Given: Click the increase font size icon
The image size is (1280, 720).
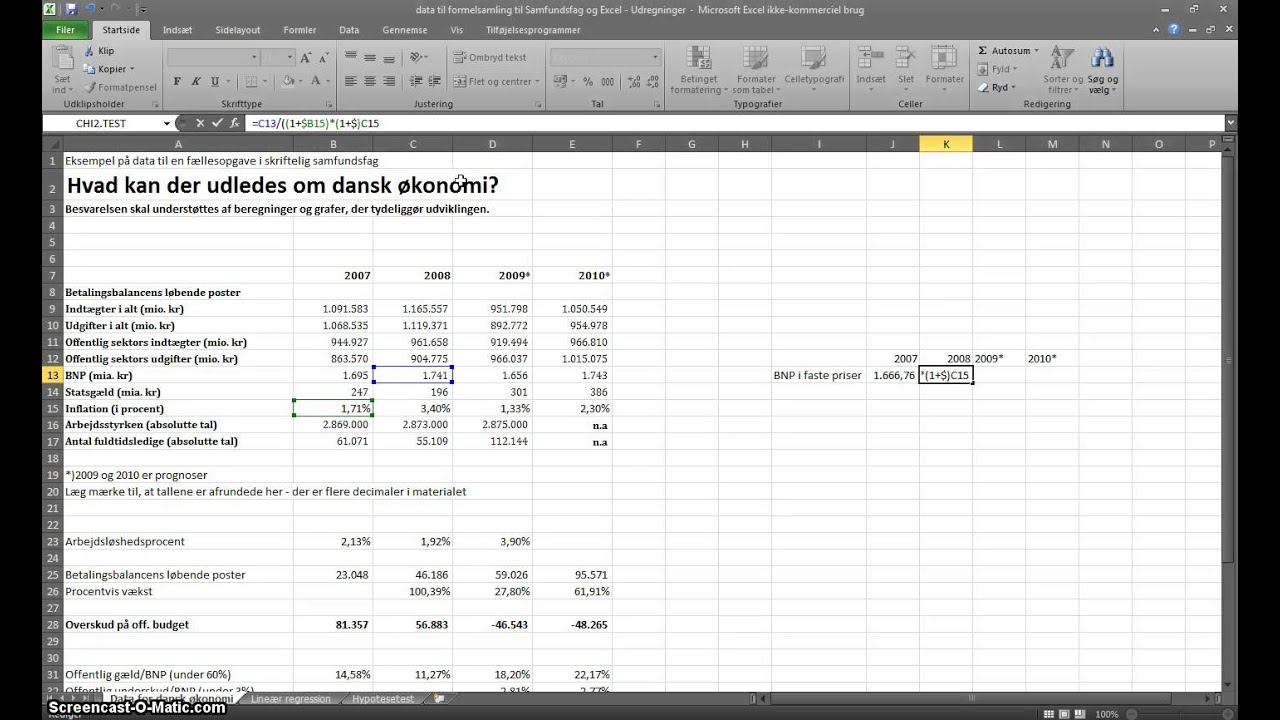Looking at the screenshot, I should click(306, 58).
